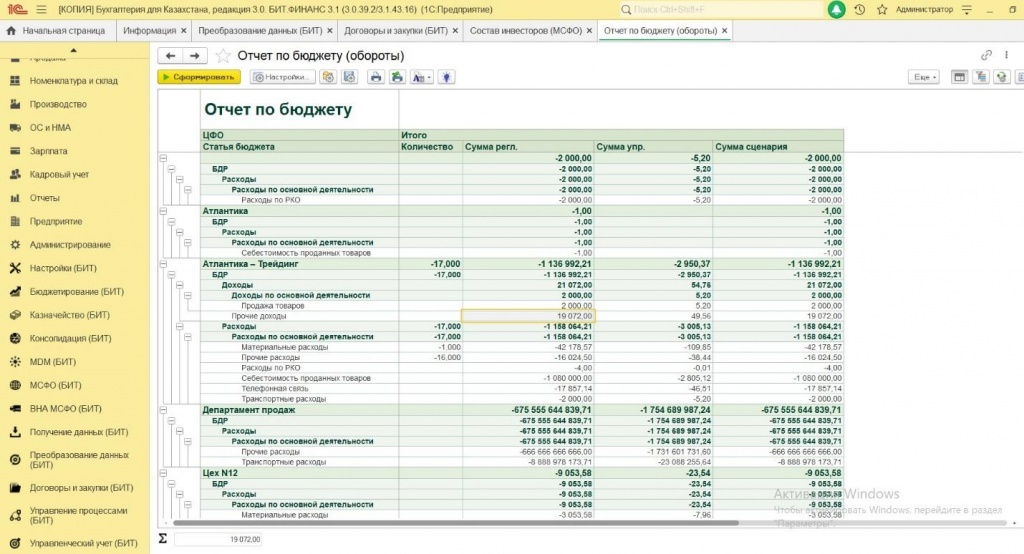Viewport: 1024px width, 554px height.
Task: Close the Информация tab
Action: [184, 31]
